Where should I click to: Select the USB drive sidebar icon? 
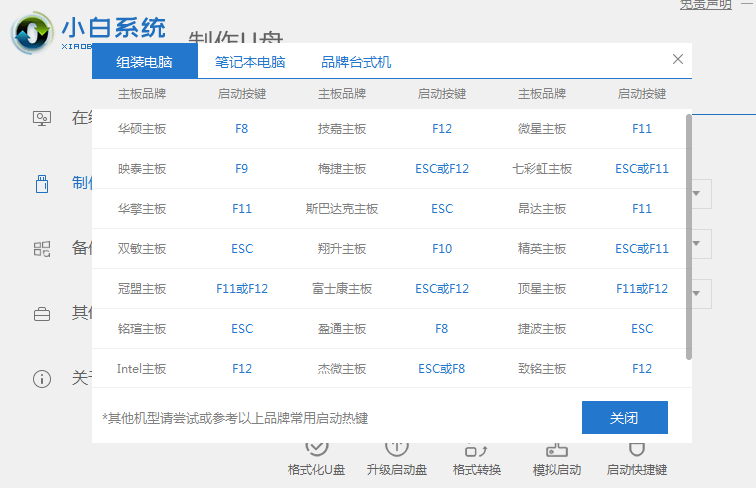pos(42,184)
